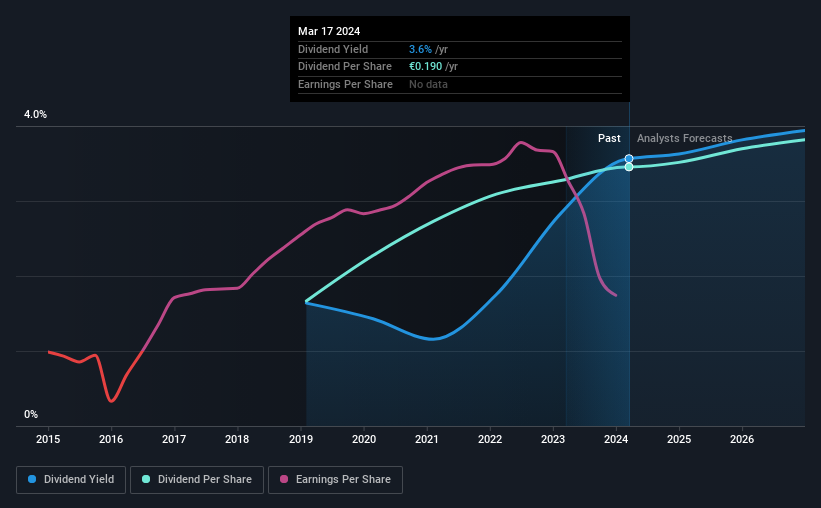821x508 pixels.
Task: Click the Mar 17 2024 tooltip date
Action: 329,31
